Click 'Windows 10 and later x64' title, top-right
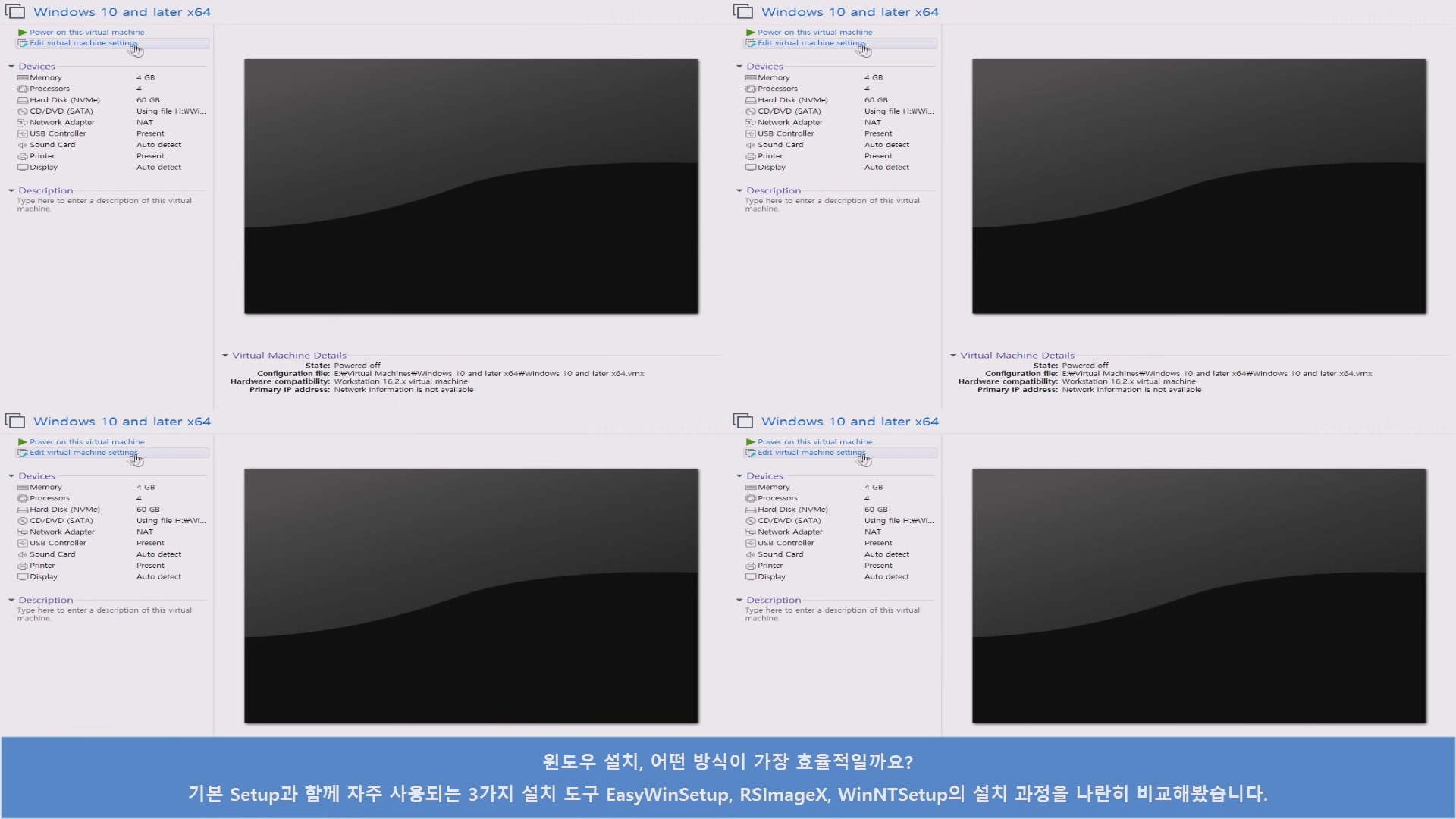1456x819 pixels. click(849, 12)
